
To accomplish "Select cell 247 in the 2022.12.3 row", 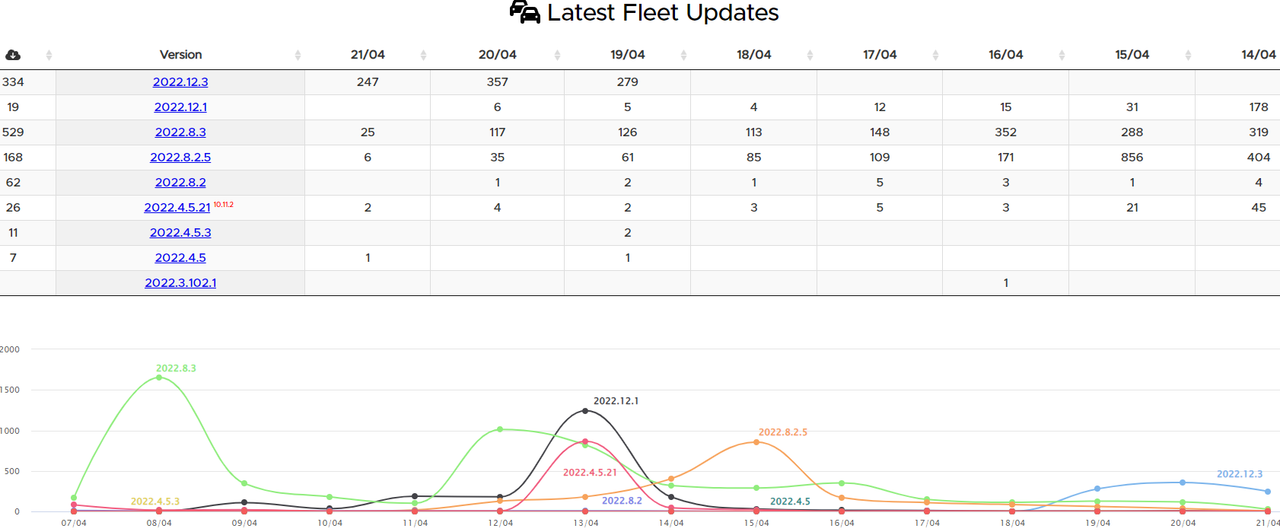I will [x=367, y=82].
